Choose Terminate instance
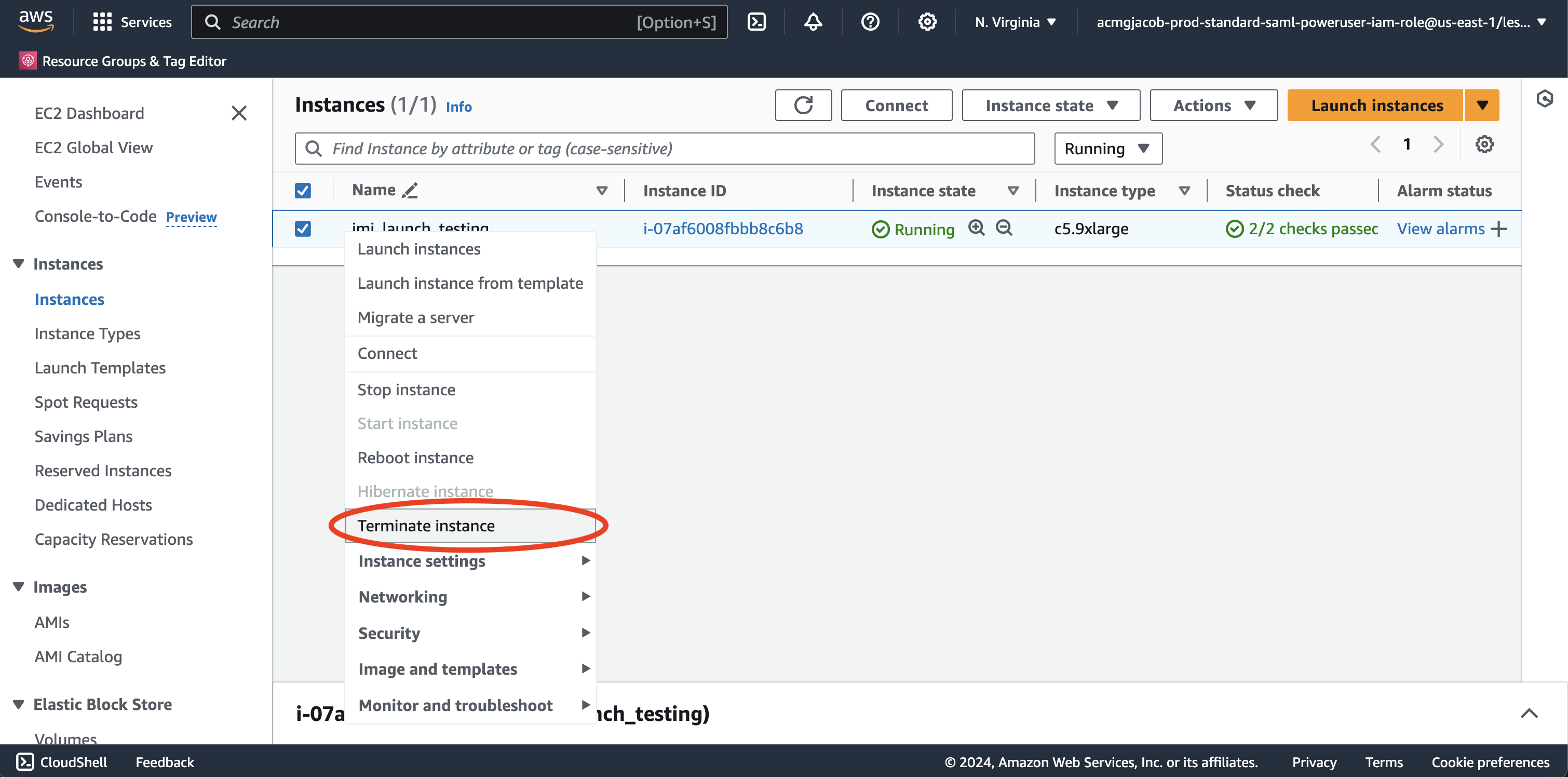This screenshot has width=1568, height=777. pyautogui.click(x=470, y=526)
